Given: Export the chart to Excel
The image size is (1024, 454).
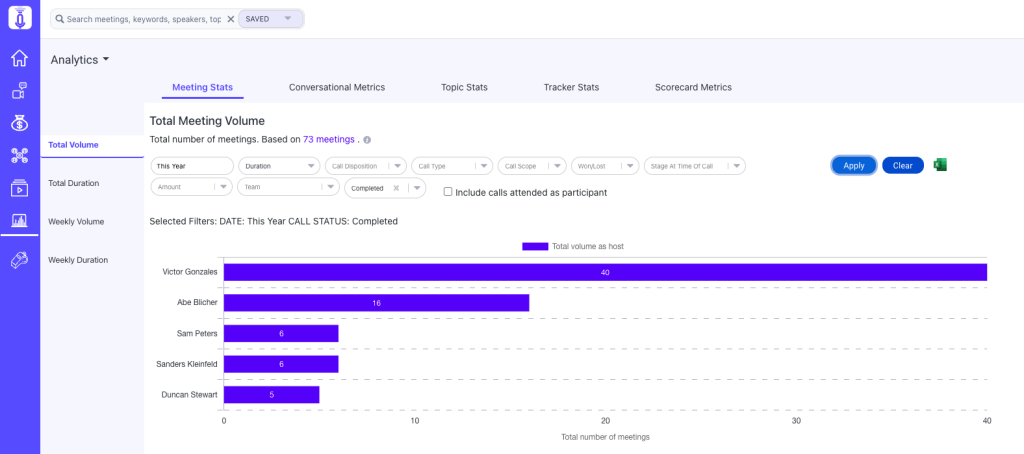Looking at the screenshot, I should pos(940,165).
